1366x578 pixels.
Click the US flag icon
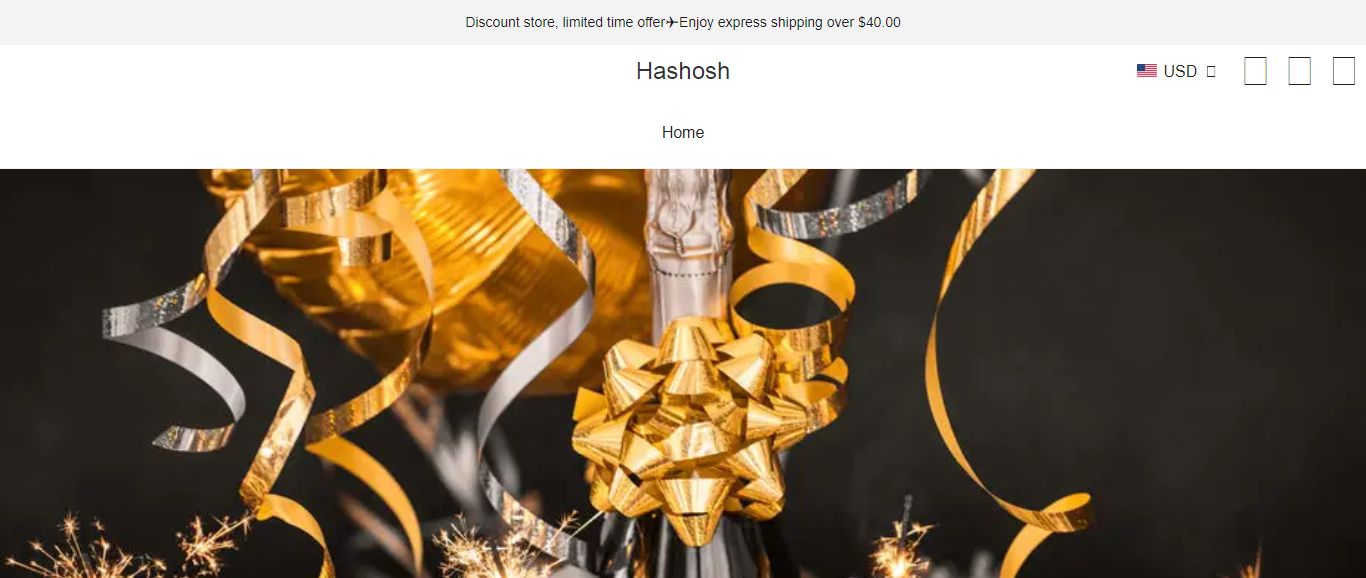(1147, 71)
